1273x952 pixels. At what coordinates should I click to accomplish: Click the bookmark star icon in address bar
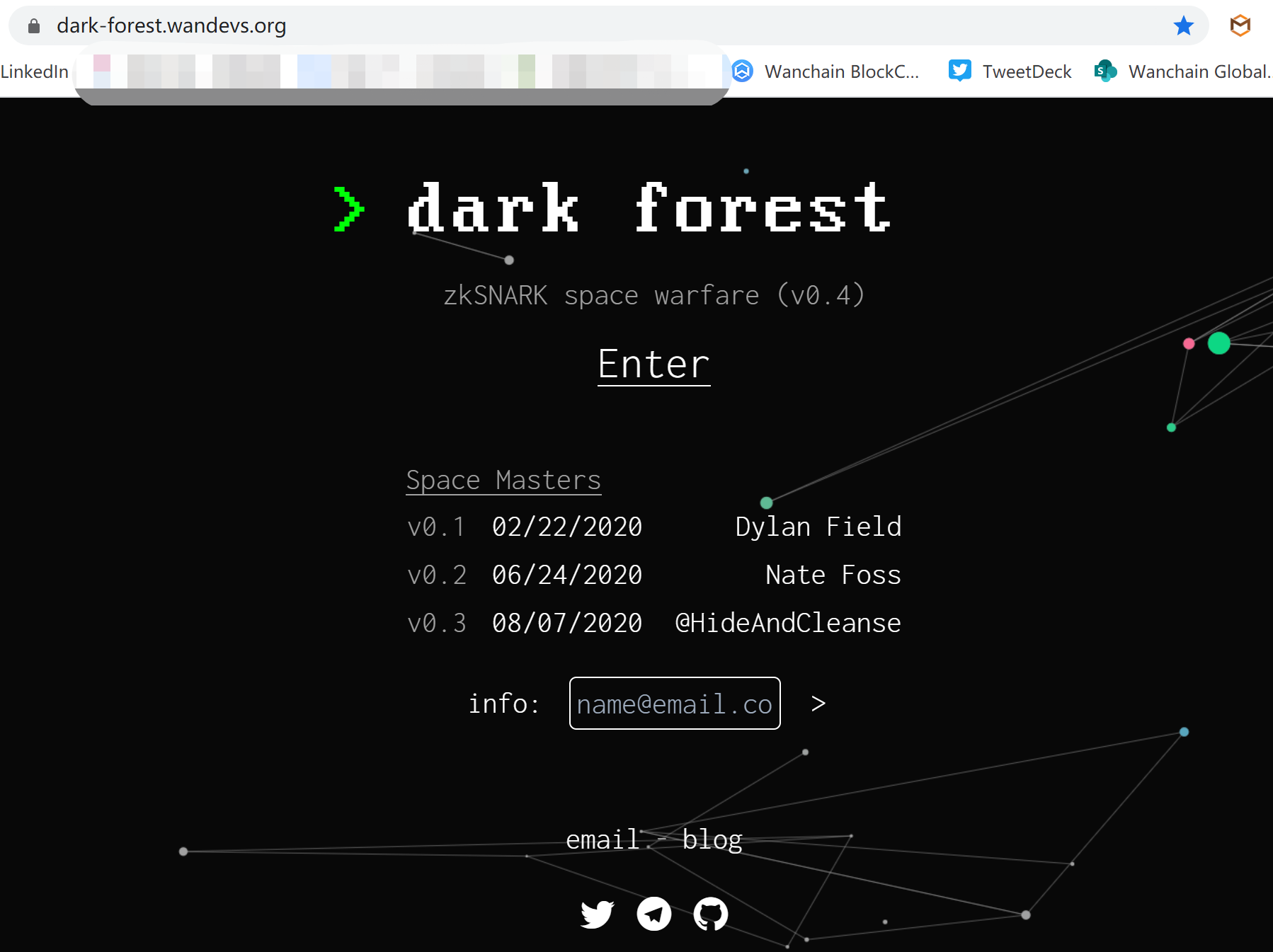pyautogui.click(x=1183, y=26)
